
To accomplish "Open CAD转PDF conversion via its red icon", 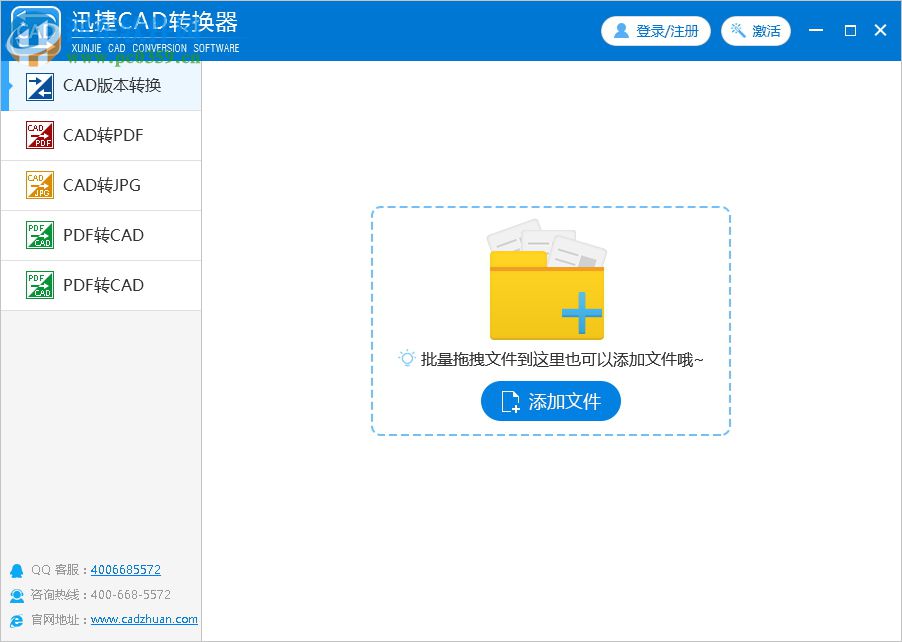I will 38,135.
